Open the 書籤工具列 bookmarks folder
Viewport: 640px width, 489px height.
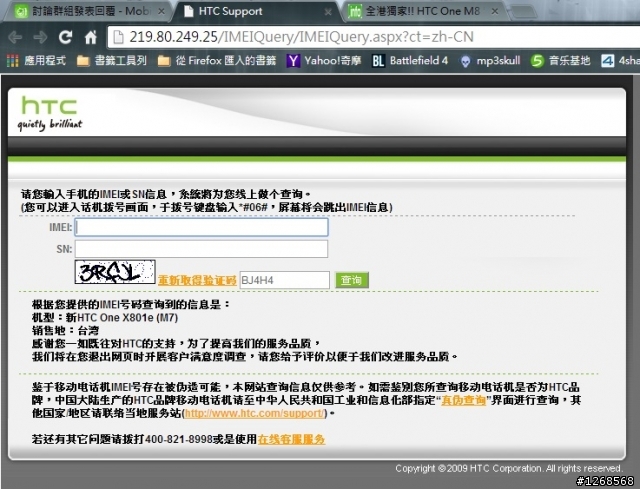[112, 61]
